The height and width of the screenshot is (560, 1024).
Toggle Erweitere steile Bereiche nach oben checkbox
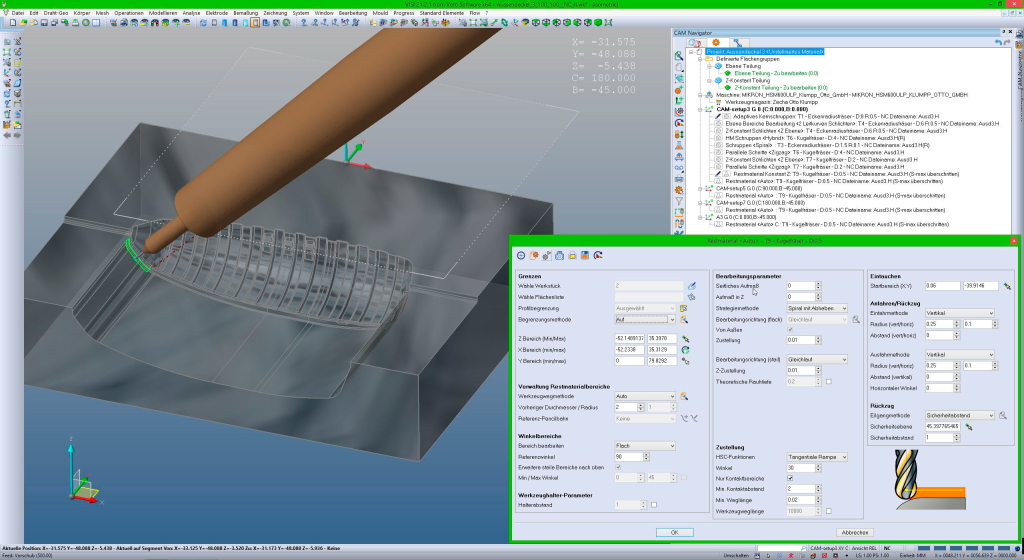[x=618, y=467]
